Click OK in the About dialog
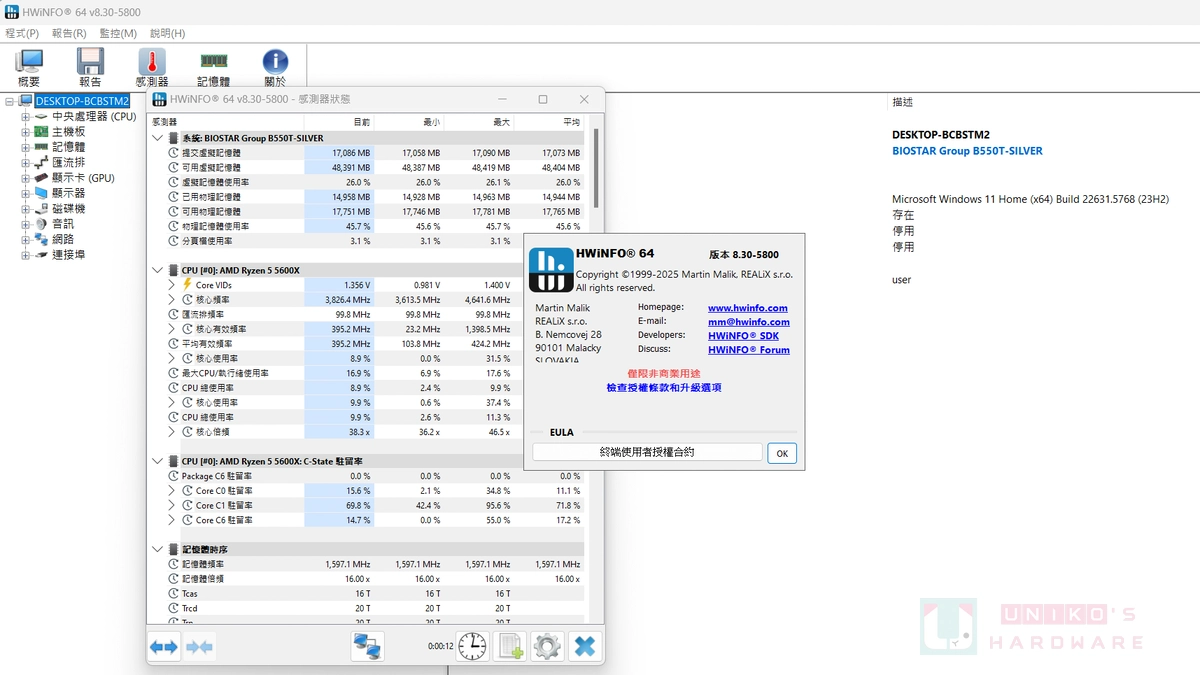The image size is (1200, 675). pyautogui.click(x=782, y=453)
